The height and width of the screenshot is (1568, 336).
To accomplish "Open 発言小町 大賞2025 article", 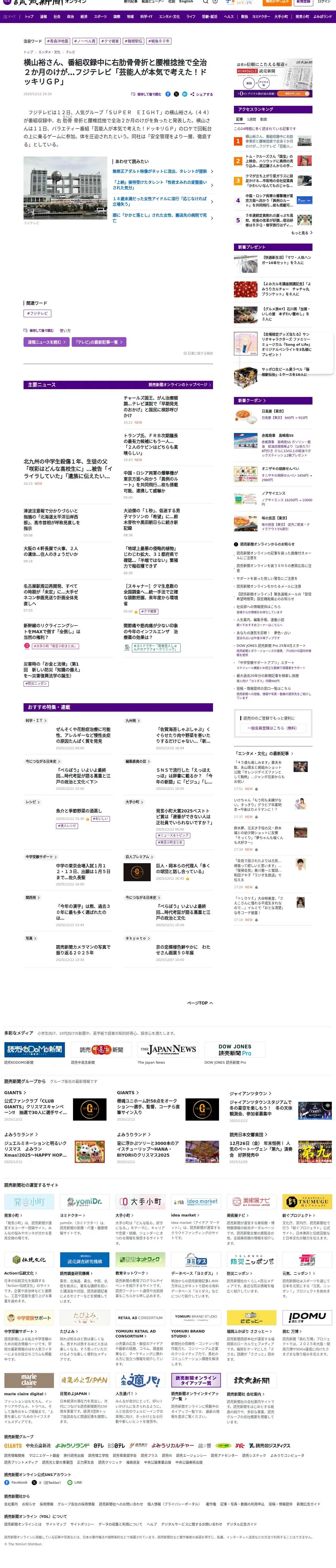I will tap(184, 817).
